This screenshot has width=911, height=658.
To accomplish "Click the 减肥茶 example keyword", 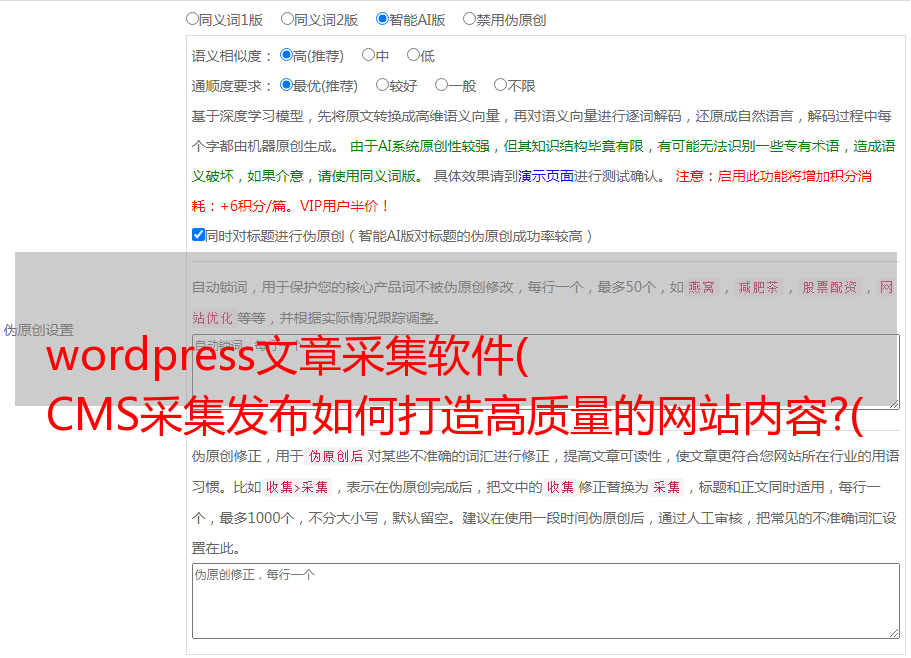I will tap(758, 287).
